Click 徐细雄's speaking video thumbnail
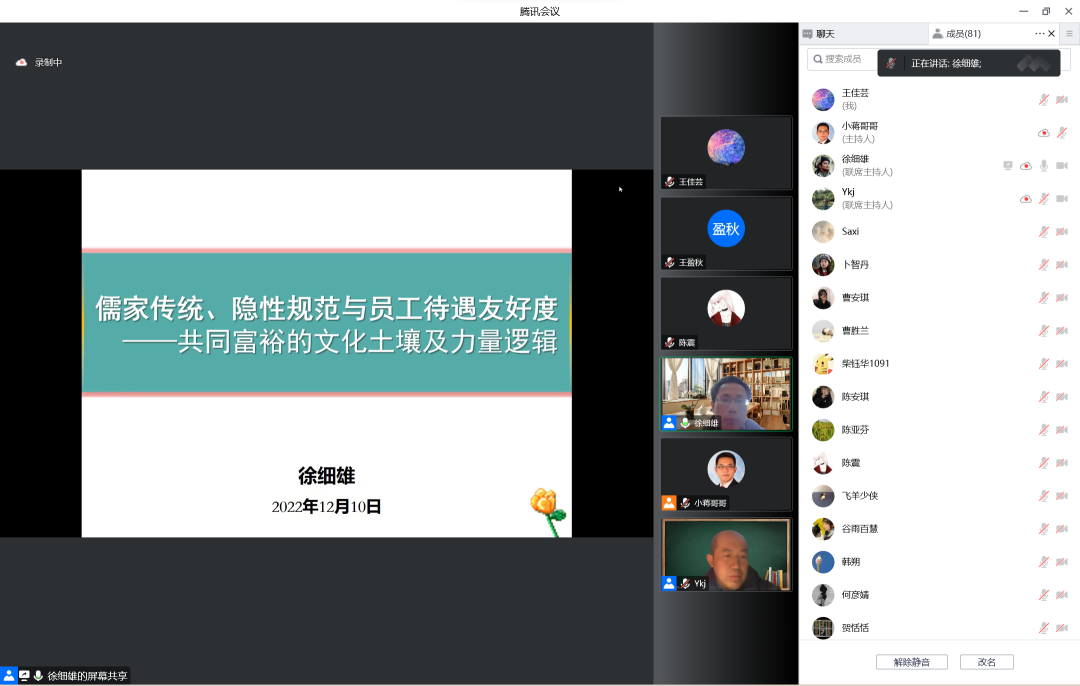This screenshot has height=686, width=1080. (726, 393)
